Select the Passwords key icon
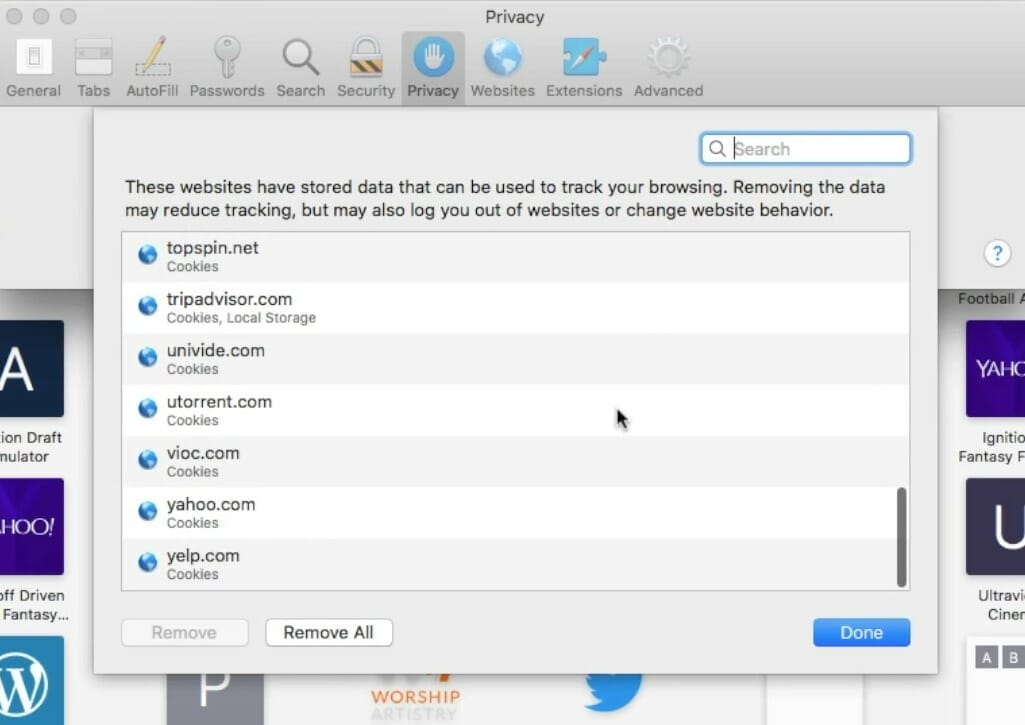 click(x=227, y=68)
